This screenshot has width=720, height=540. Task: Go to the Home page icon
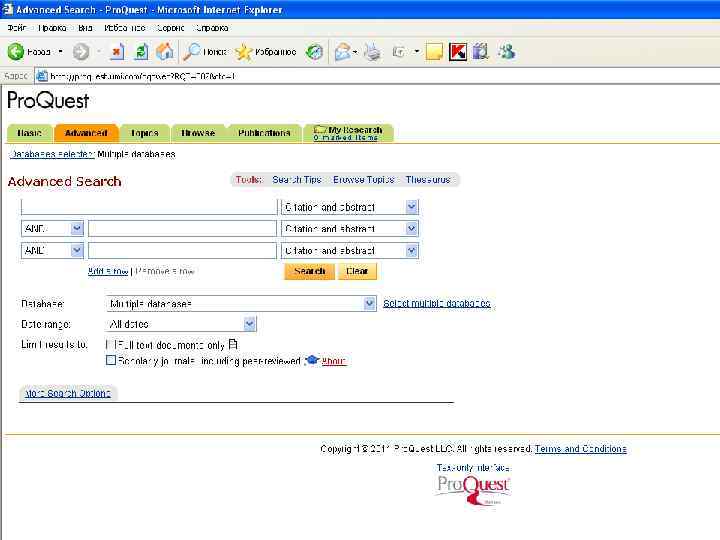(165, 52)
